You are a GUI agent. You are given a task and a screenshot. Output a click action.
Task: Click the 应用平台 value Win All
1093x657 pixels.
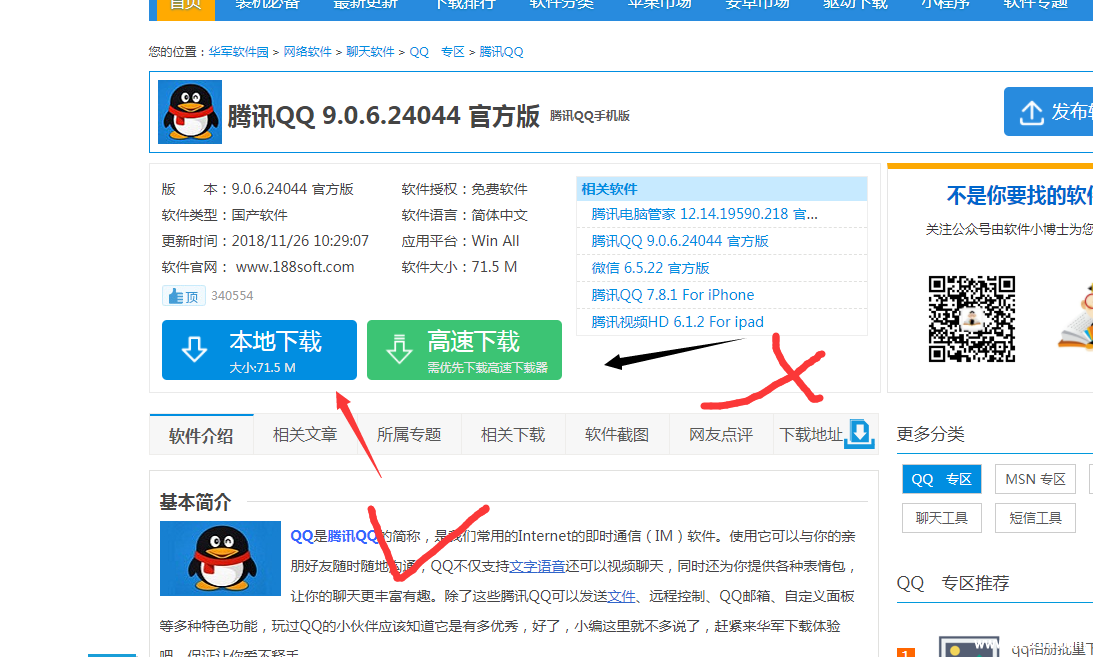coord(496,241)
